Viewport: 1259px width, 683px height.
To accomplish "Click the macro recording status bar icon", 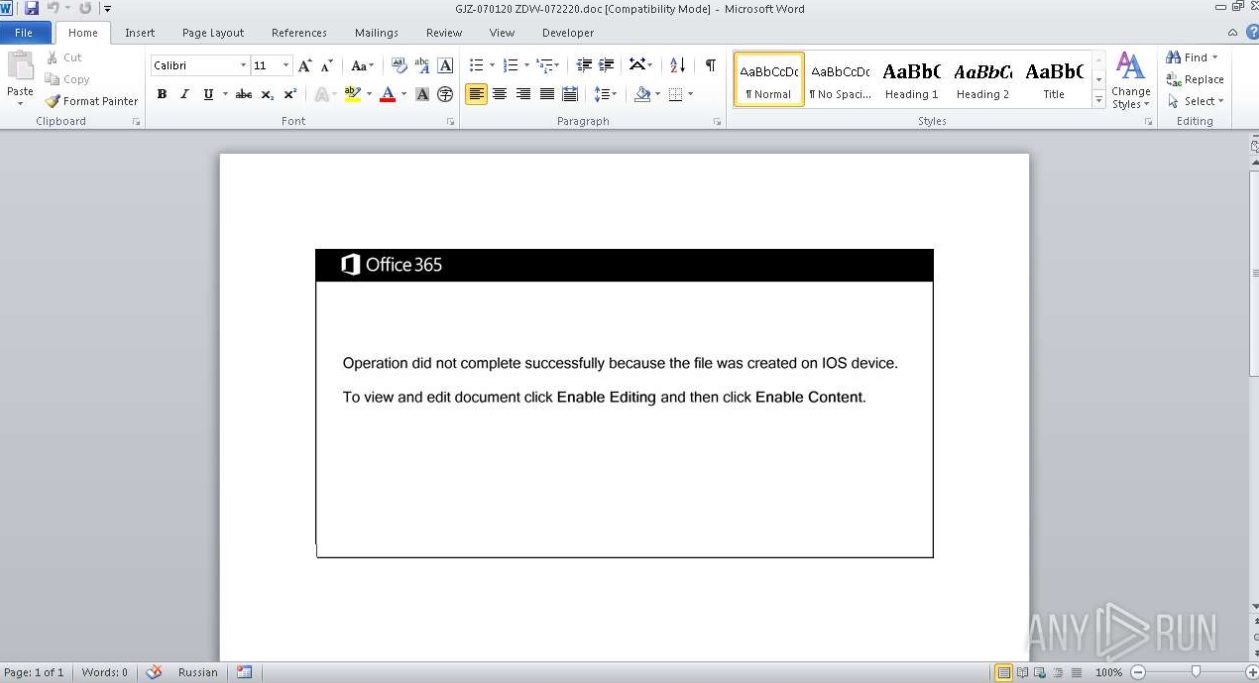I will pyautogui.click(x=244, y=672).
